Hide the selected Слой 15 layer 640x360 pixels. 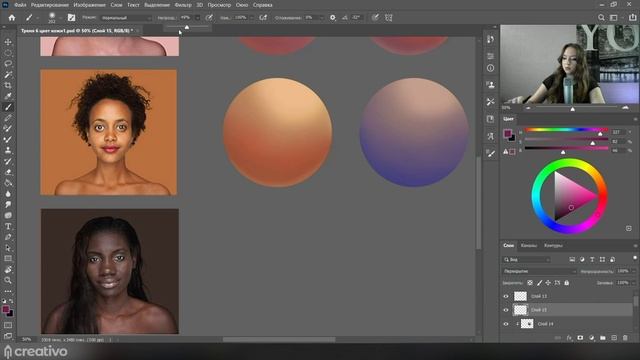506,310
